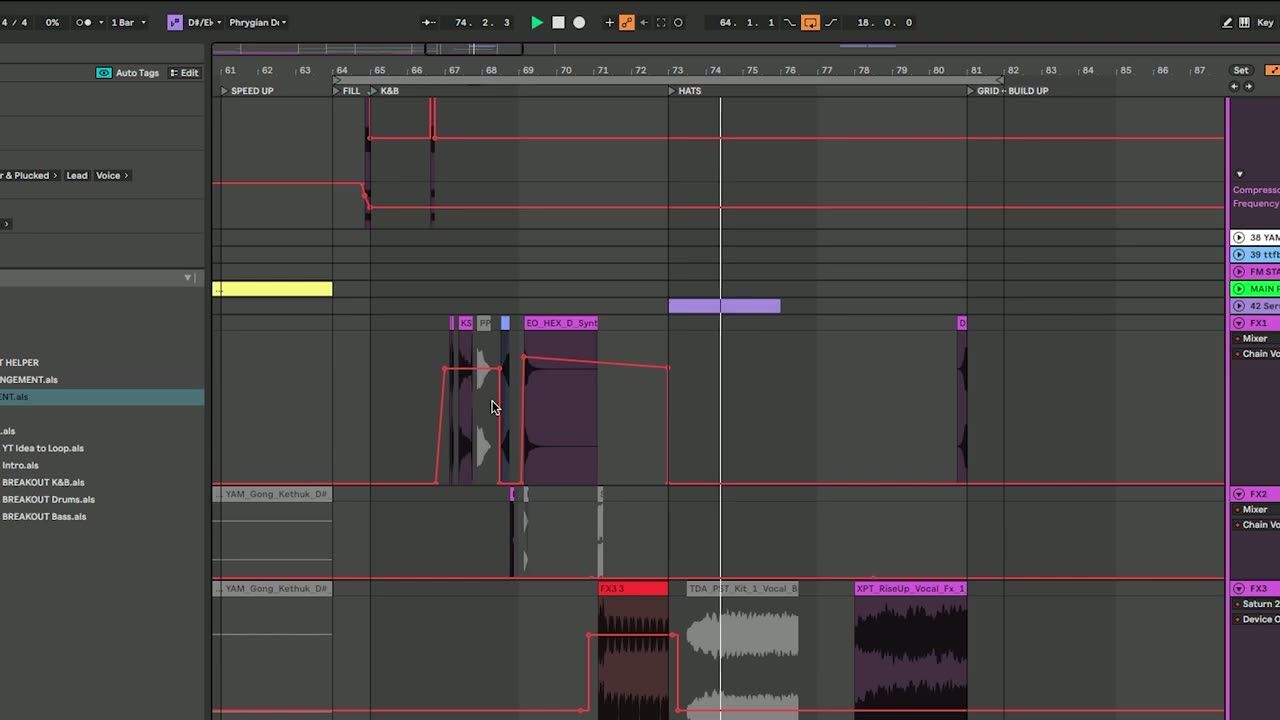Toggle the Follow playback icon
This screenshot has width=1280, height=720.
click(429, 22)
